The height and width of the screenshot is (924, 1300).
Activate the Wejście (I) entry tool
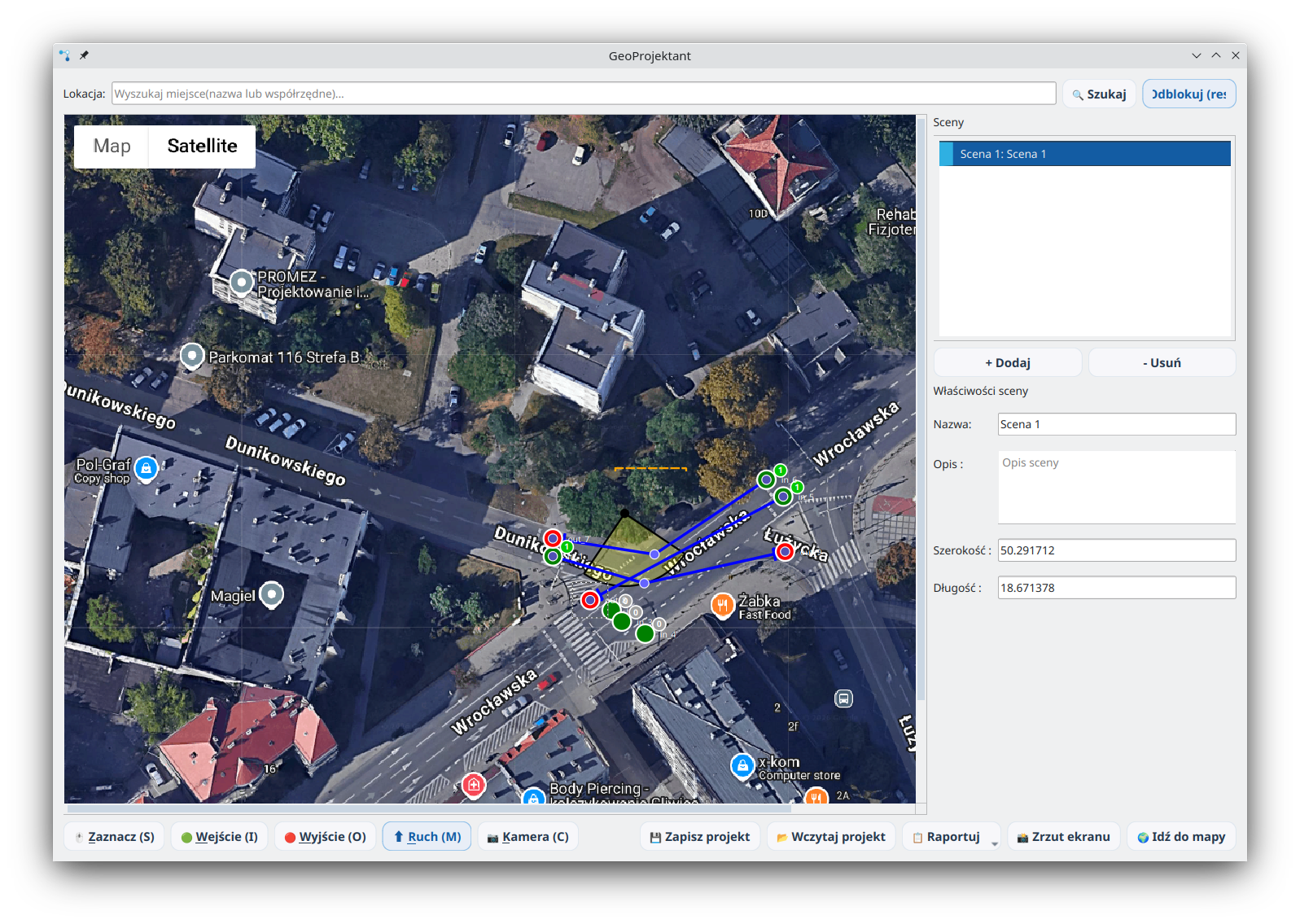click(x=219, y=836)
